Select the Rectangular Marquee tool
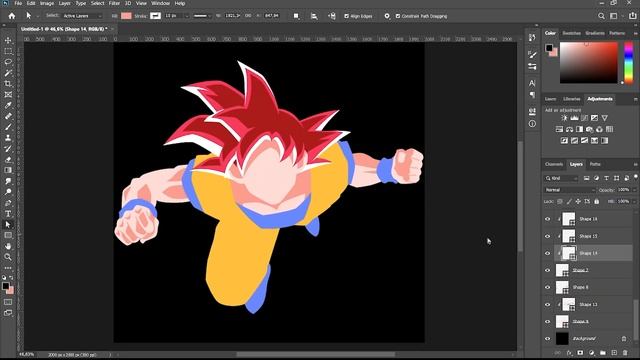This screenshot has width=640, height=360. pos(8,51)
